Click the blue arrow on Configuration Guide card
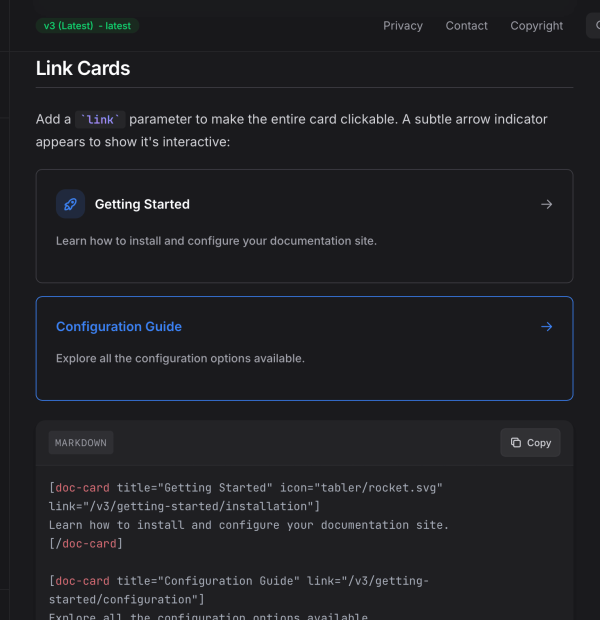600x620 pixels. (546, 326)
